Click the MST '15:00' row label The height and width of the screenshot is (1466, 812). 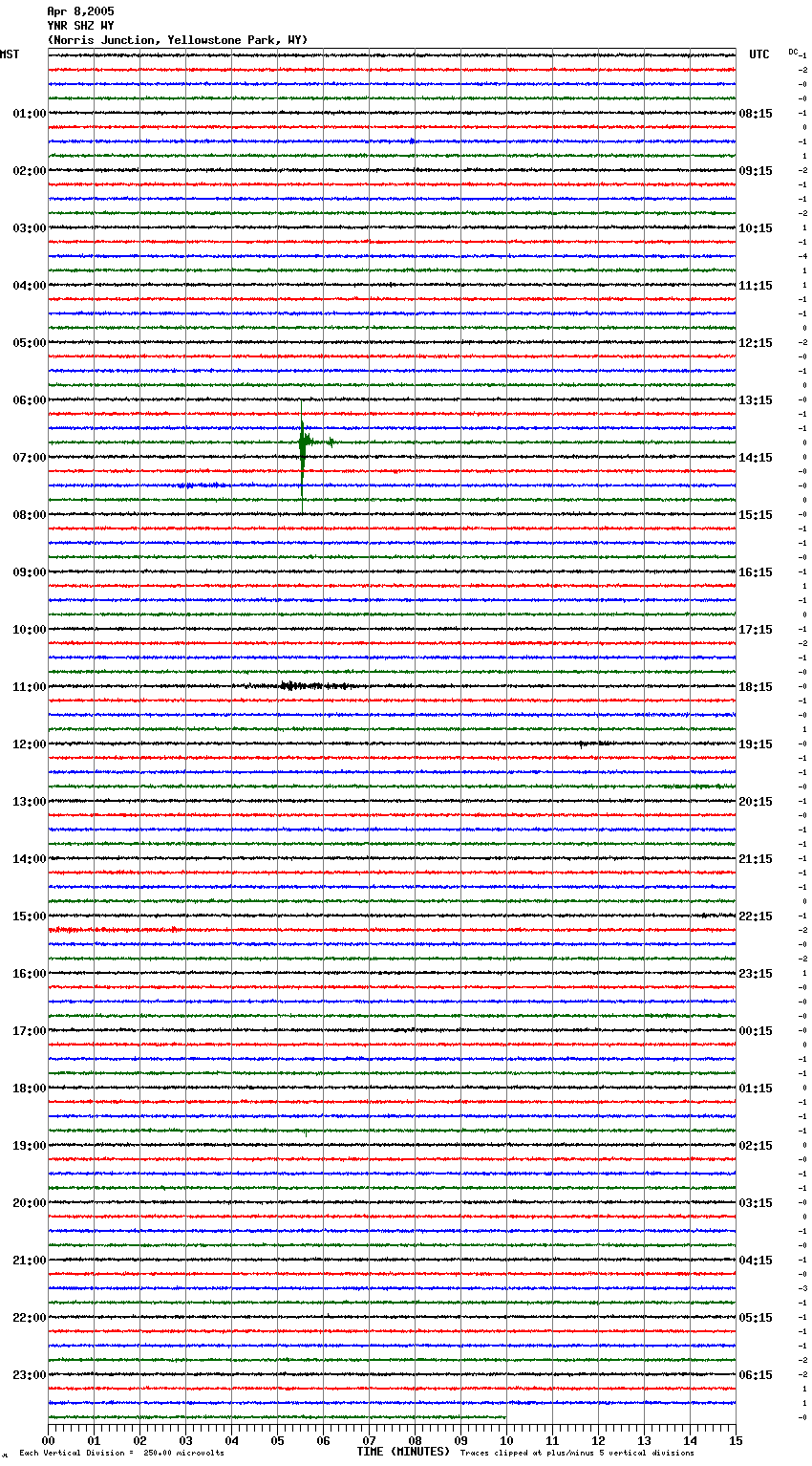[x=29, y=916]
